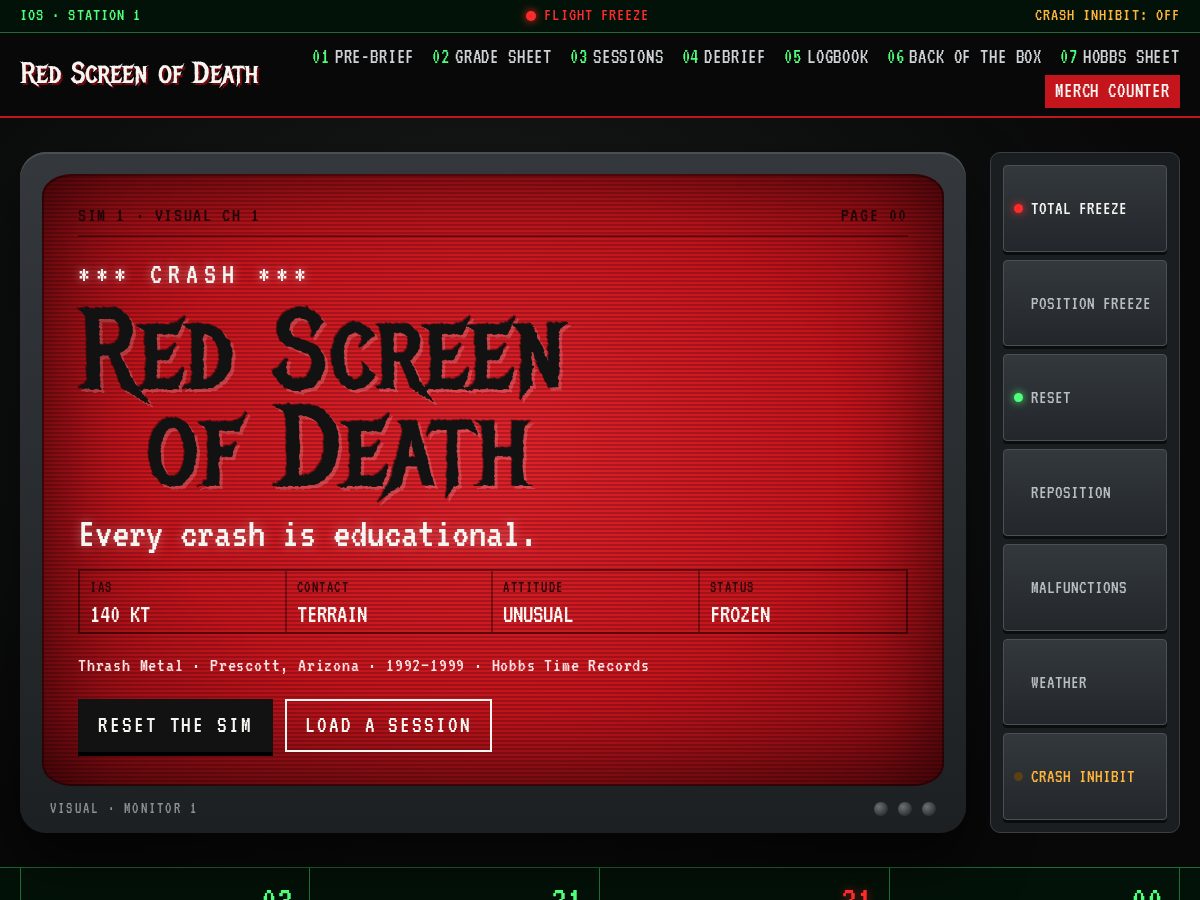1200x900 pixels.
Task: Open the 03 Sessions page
Action: [617, 57]
